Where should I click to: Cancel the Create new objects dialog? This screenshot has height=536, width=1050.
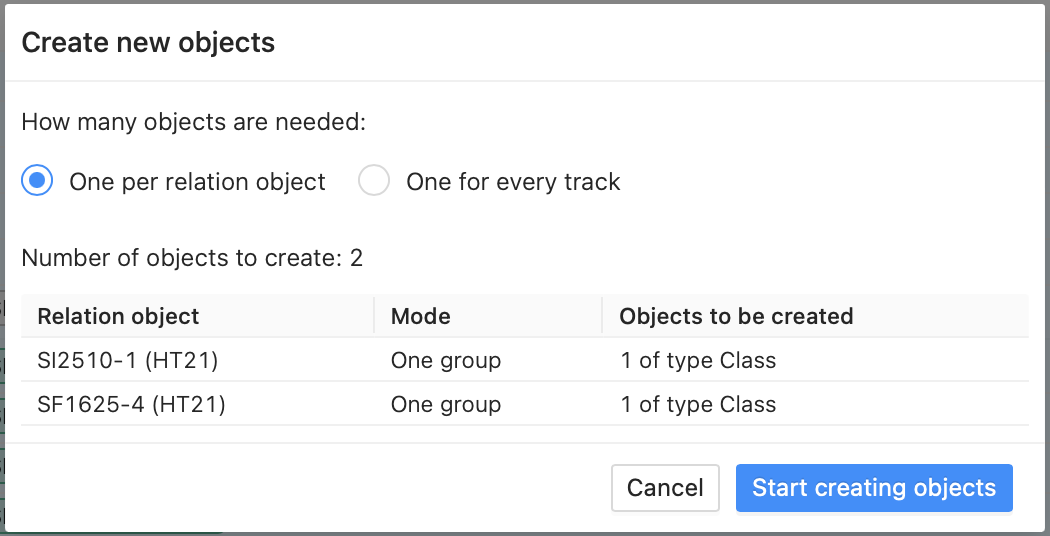[x=665, y=488]
